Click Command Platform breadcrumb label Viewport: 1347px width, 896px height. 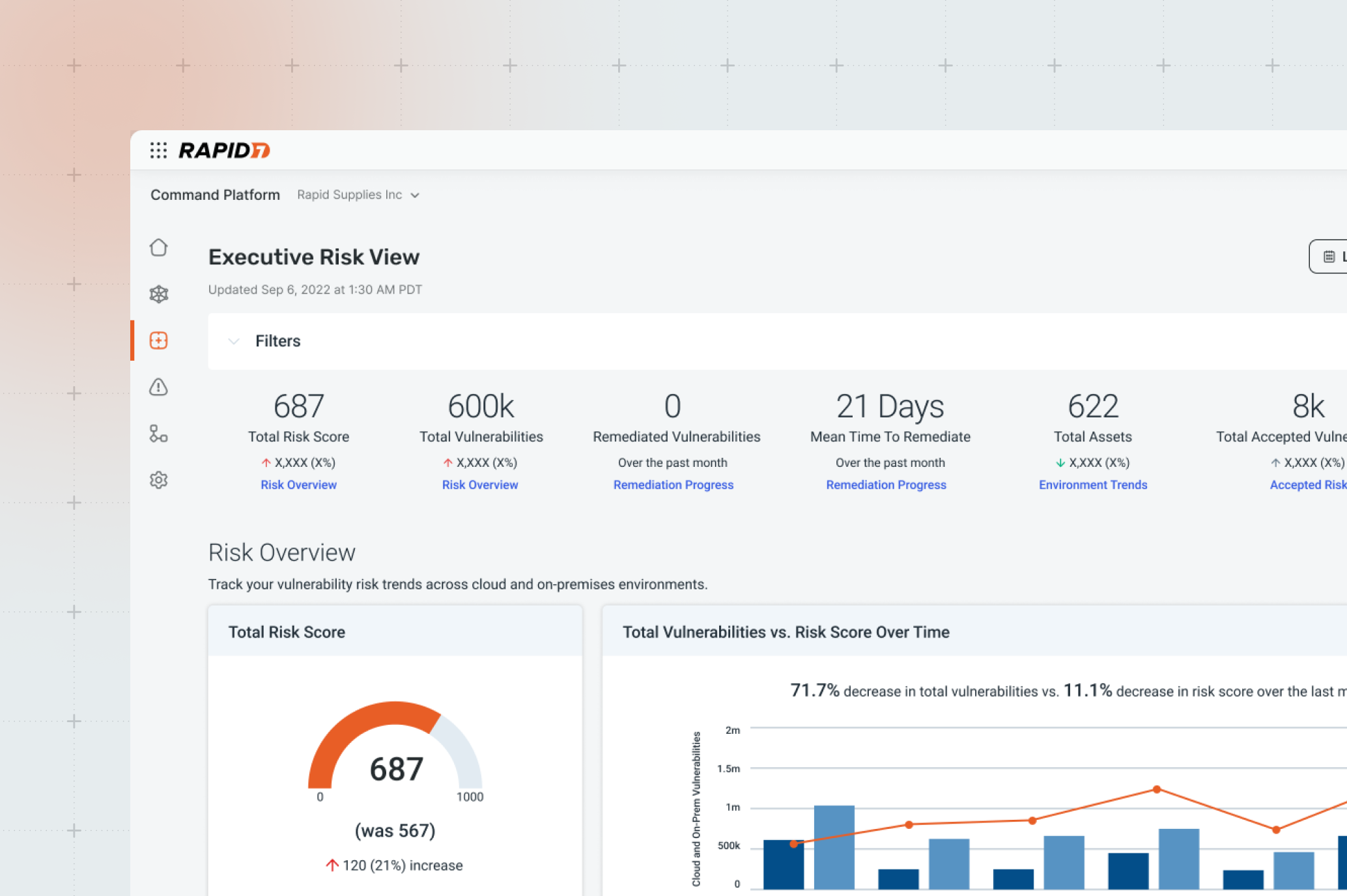tap(215, 195)
